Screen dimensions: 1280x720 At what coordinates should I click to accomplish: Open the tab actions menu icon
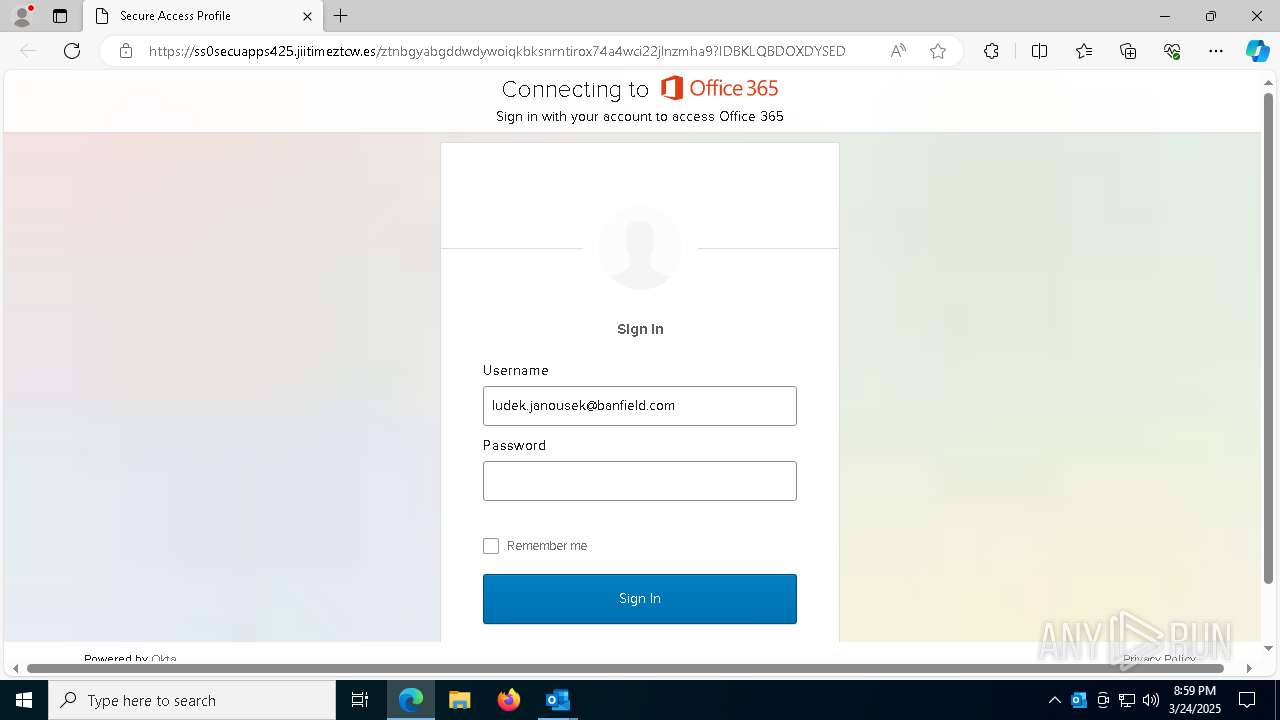click(60, 16)
